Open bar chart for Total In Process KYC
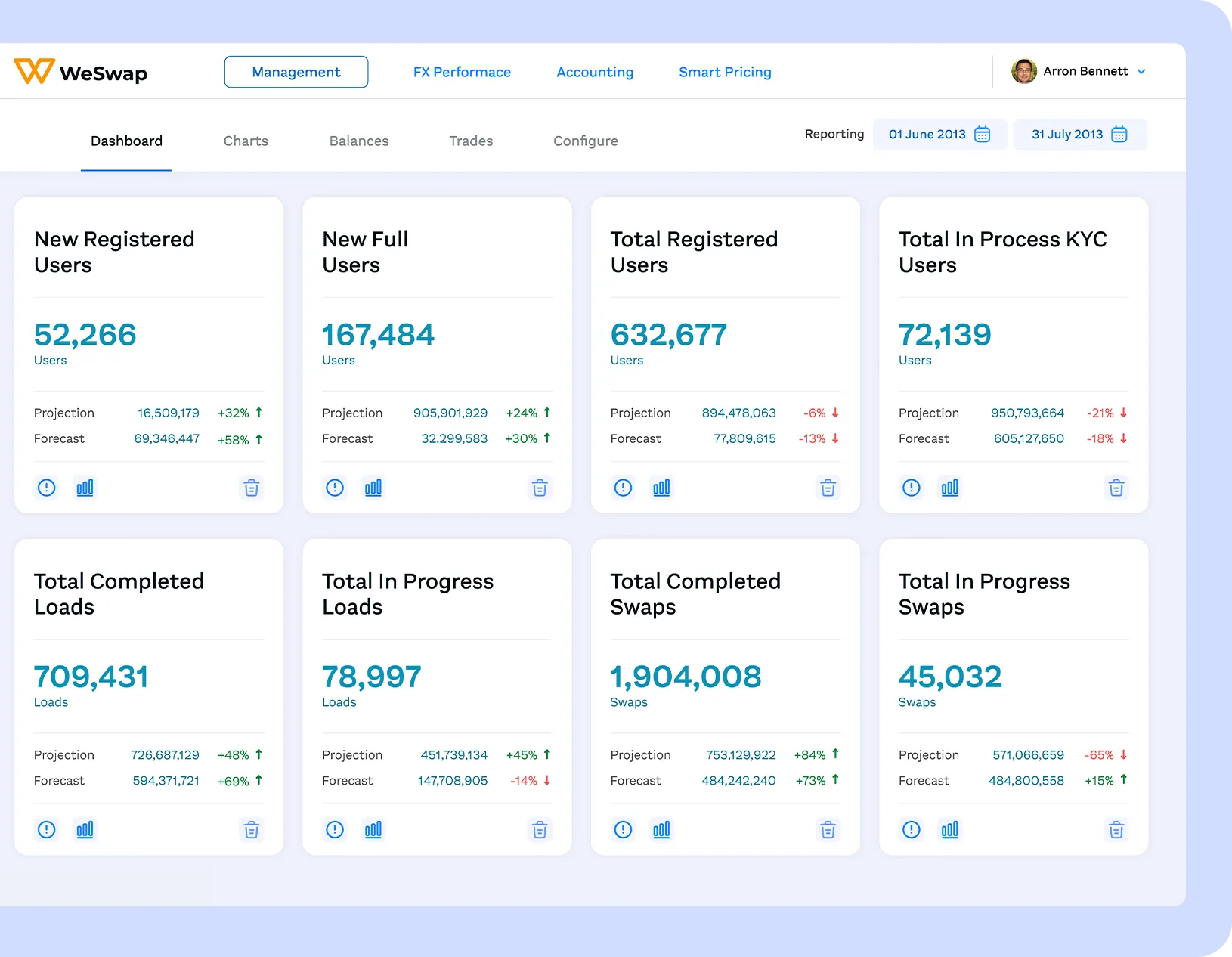 point(949,488)
